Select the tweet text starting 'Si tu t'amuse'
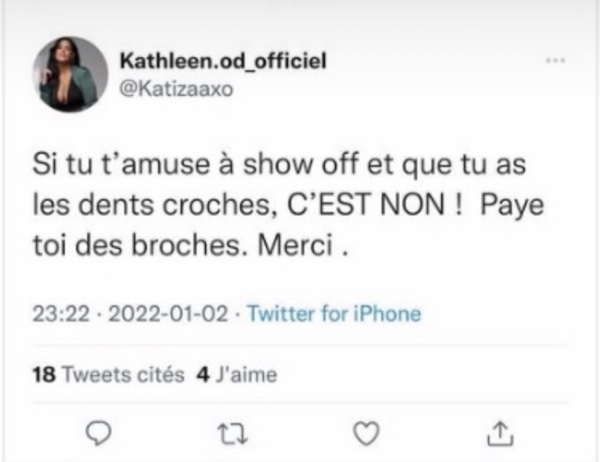 click(288, 205)
